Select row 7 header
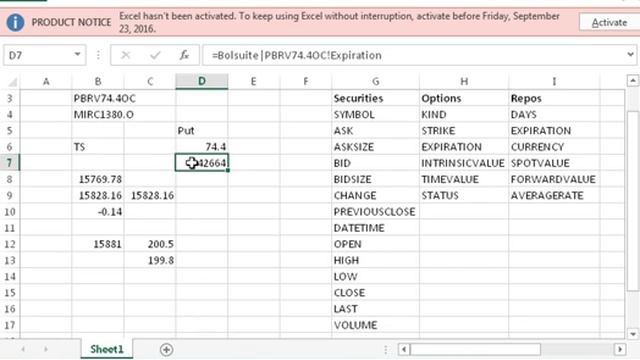The image size is (640, 360). click(x=10, y=163)
